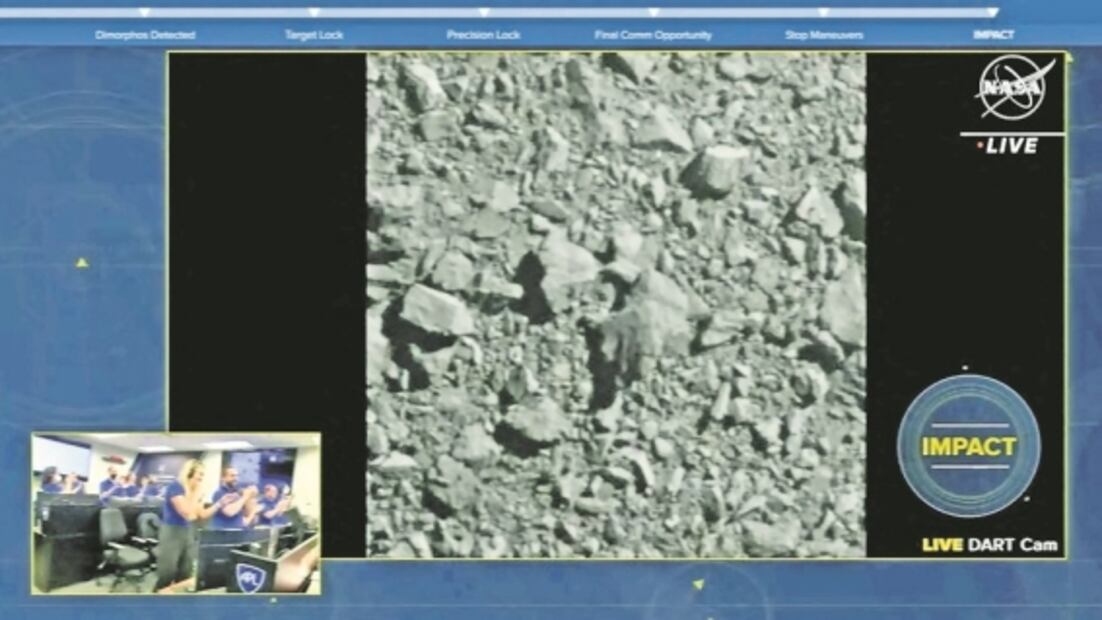This screenshot has height=620, width=1102.
Task: Click the marker above IMPACT stage
Action: coord(992,13)
